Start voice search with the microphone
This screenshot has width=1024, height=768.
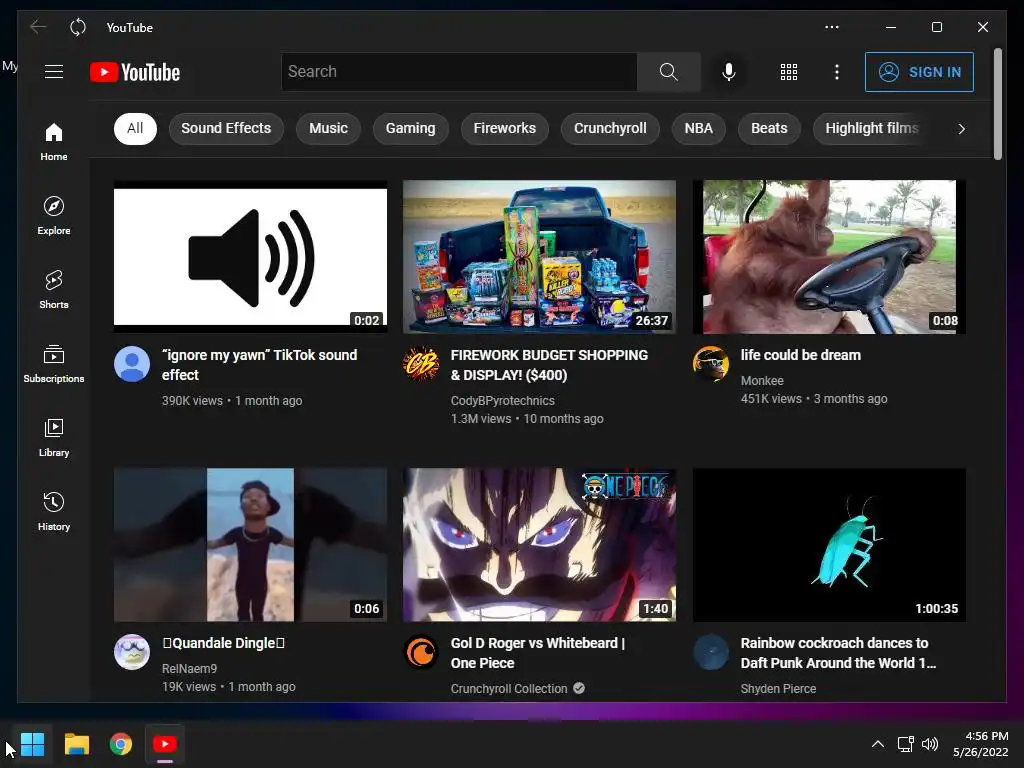coord(729,72)
